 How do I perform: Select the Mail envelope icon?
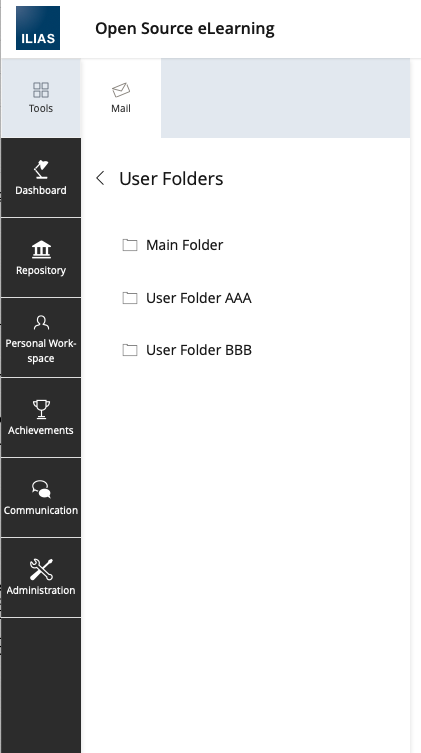pyautogui.click(x=121, y=90)
